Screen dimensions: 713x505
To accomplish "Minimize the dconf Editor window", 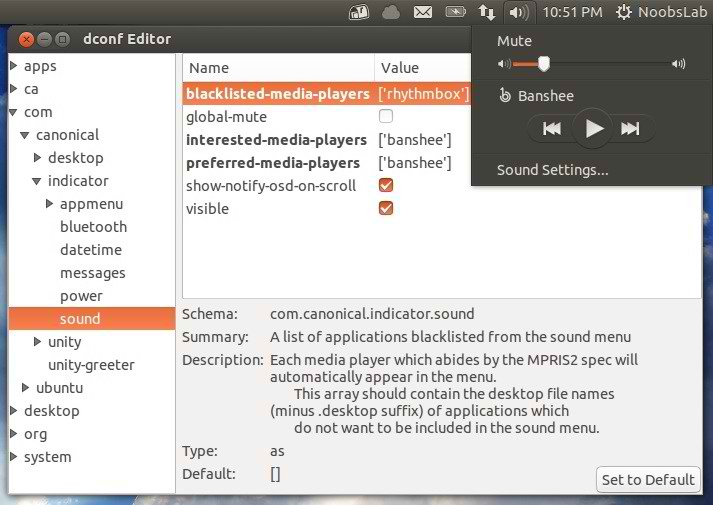I will point(44,40).
